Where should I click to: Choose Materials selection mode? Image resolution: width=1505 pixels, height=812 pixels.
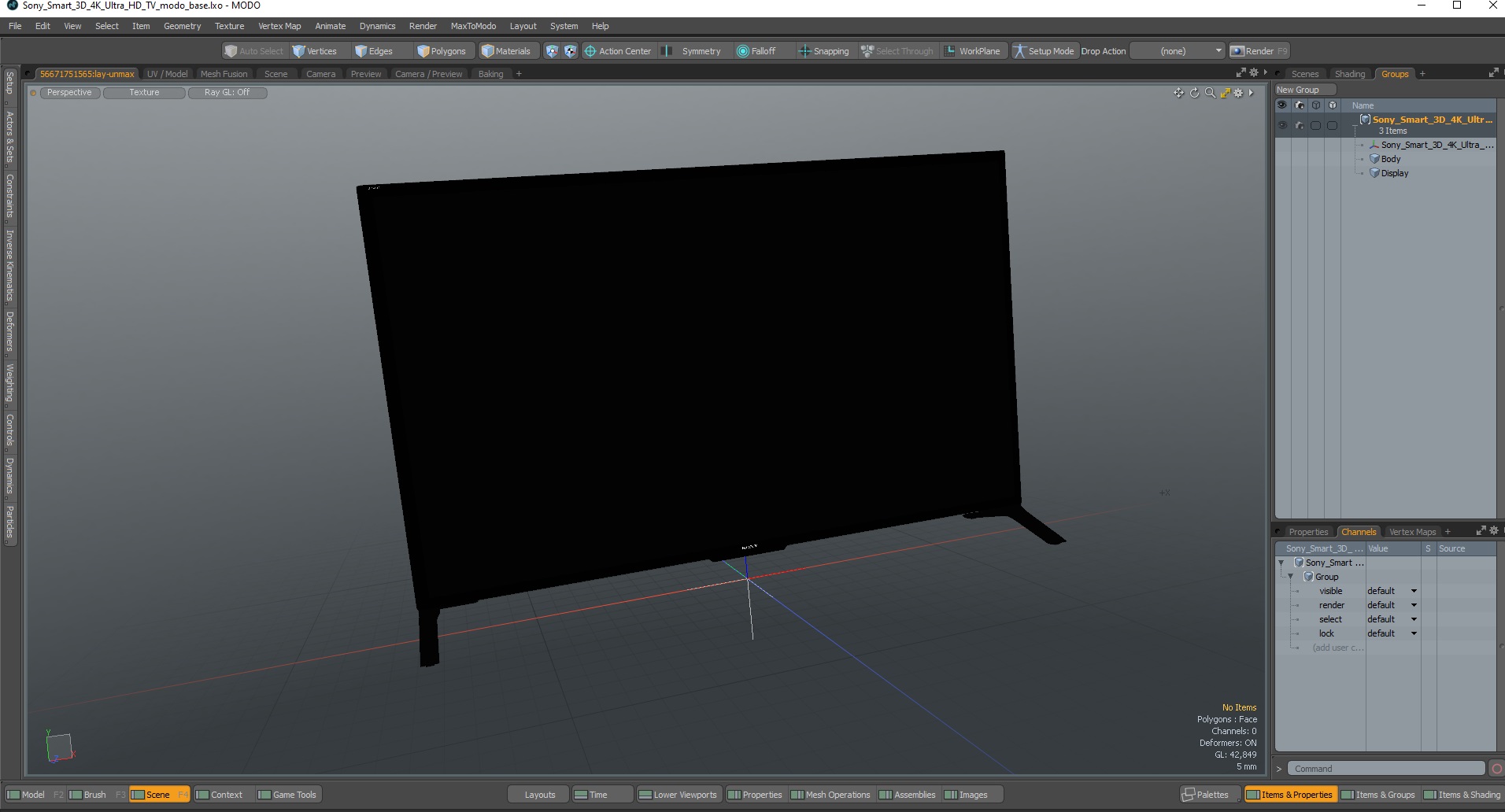(x=506, y=51)
